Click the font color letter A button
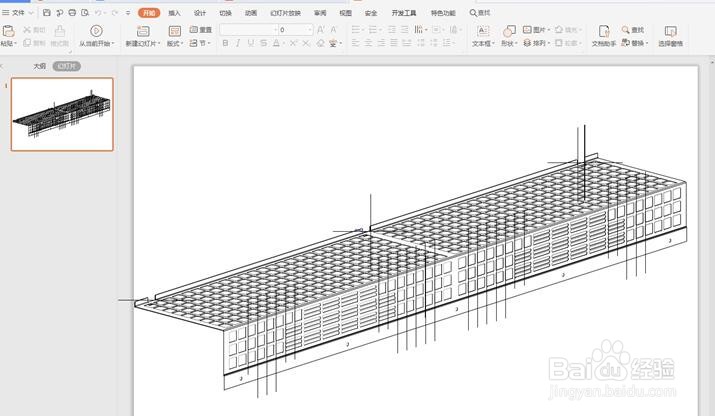The width and height of the screenshot is (715, 416). tap(276, 43)
